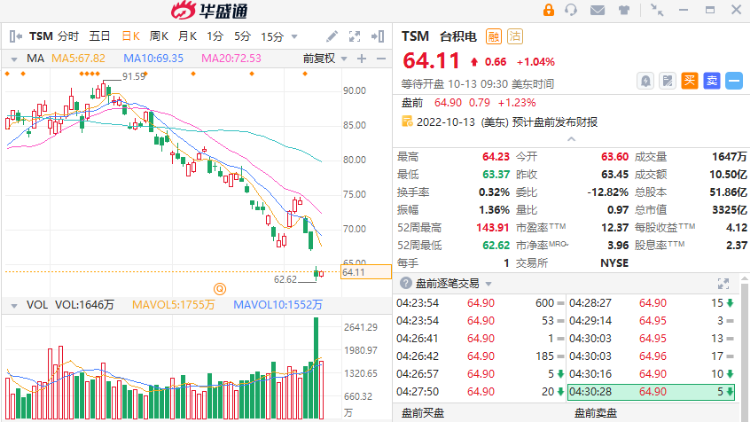The width and height of the screenshot is (750, 422).
Task: Click the orange Buy (买) button
Action: [x=690, y=81]
